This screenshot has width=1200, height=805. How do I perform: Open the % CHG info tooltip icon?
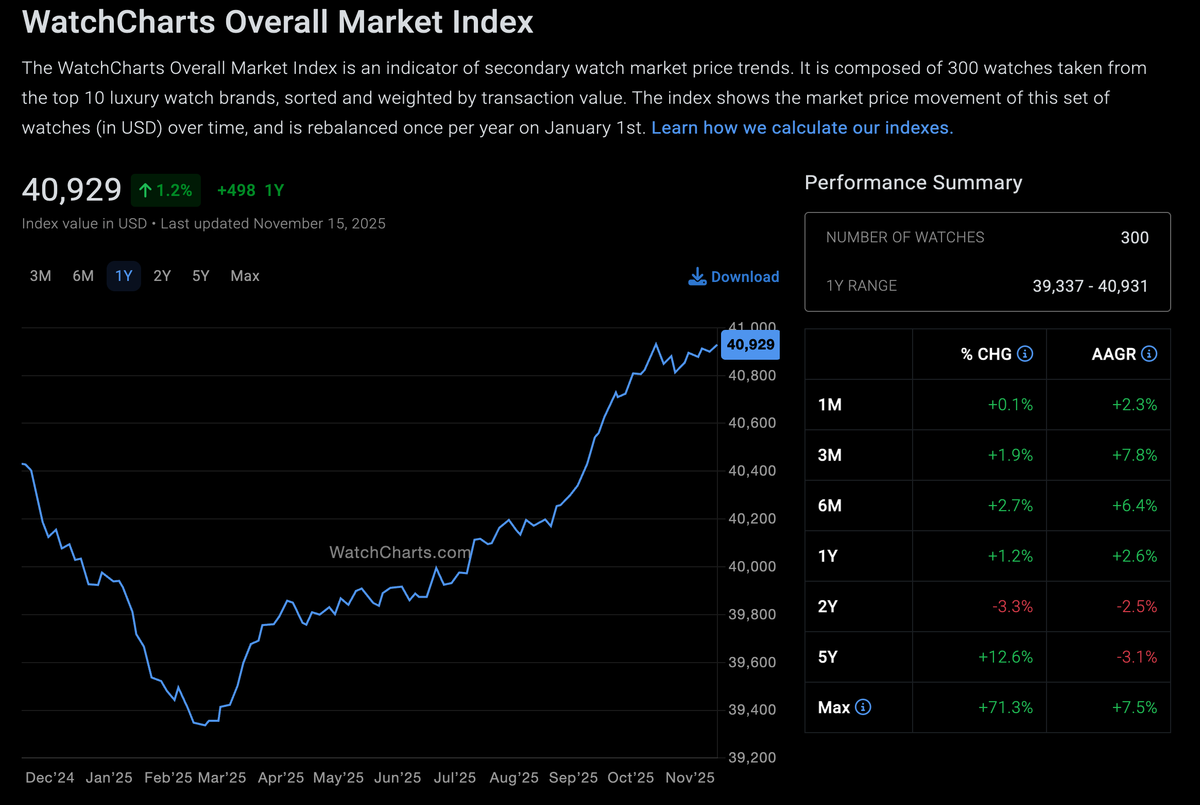pyautogui.click(x=1026, y=354)
